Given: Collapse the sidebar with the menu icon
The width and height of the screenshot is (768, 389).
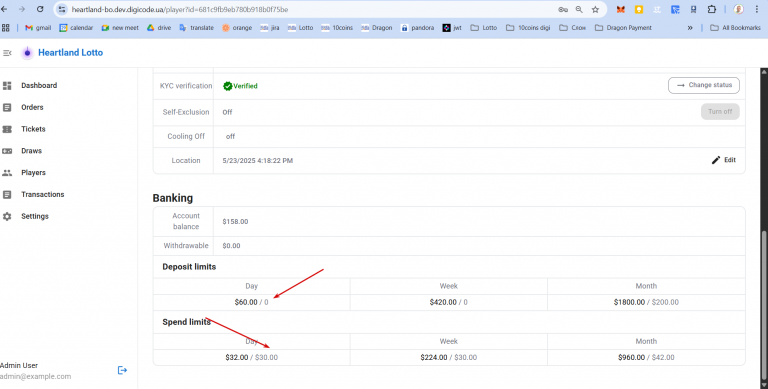Looking at the screenshot, I should coord(7,53).
